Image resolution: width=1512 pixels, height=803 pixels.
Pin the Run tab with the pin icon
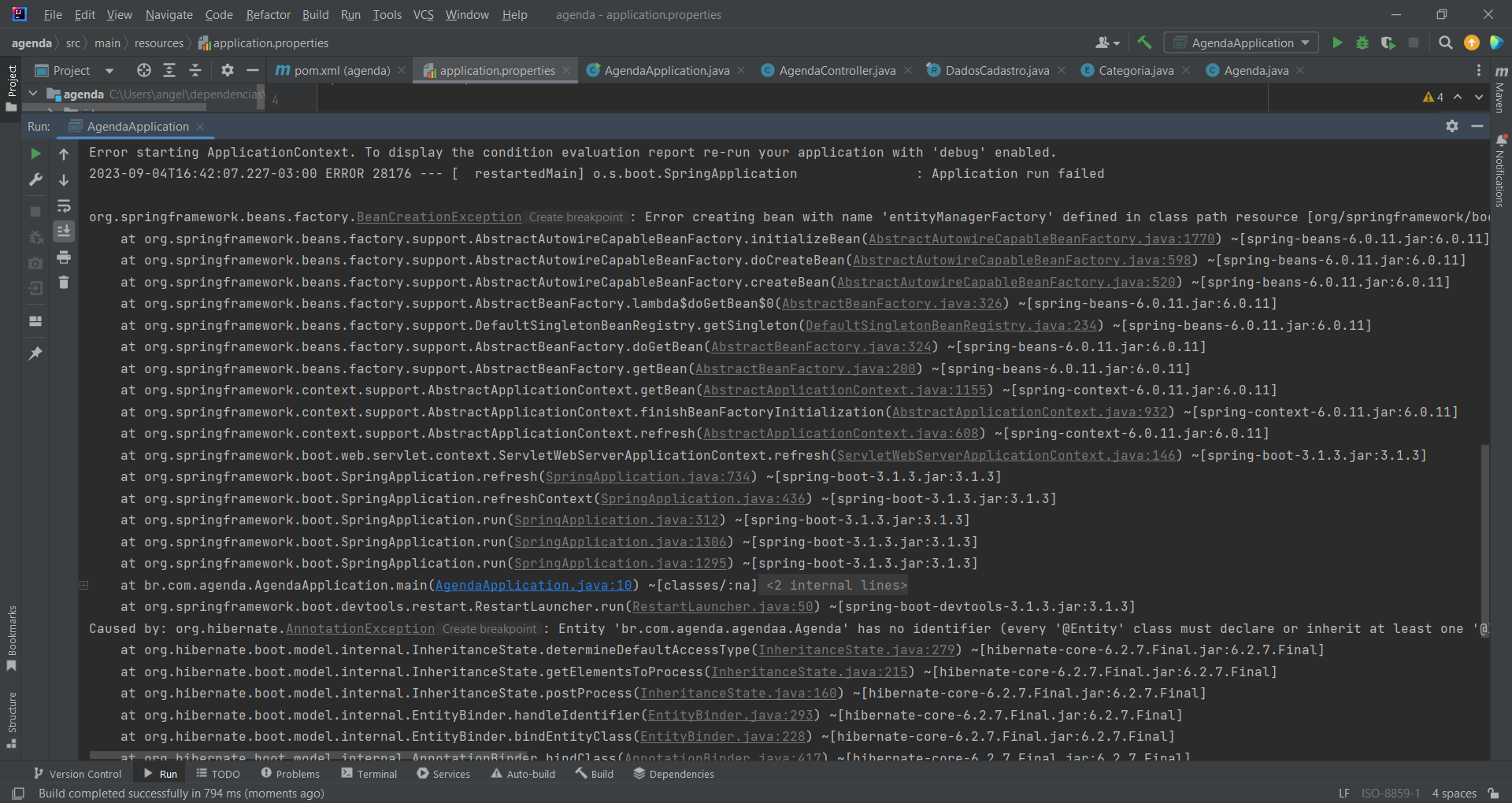pos(35,353)
